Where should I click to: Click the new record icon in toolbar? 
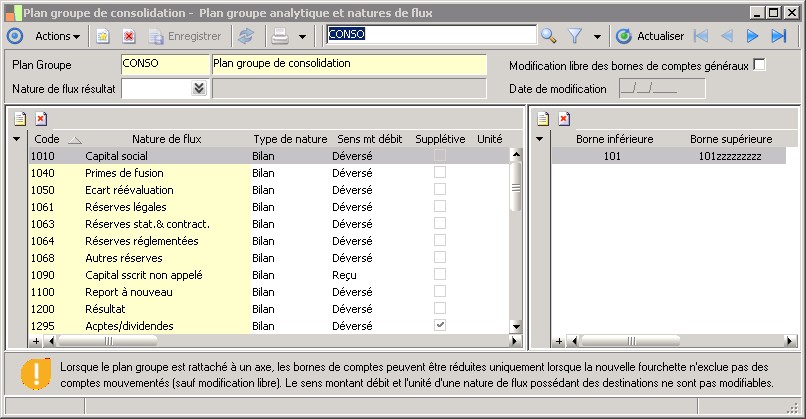[x=103, y=36]
